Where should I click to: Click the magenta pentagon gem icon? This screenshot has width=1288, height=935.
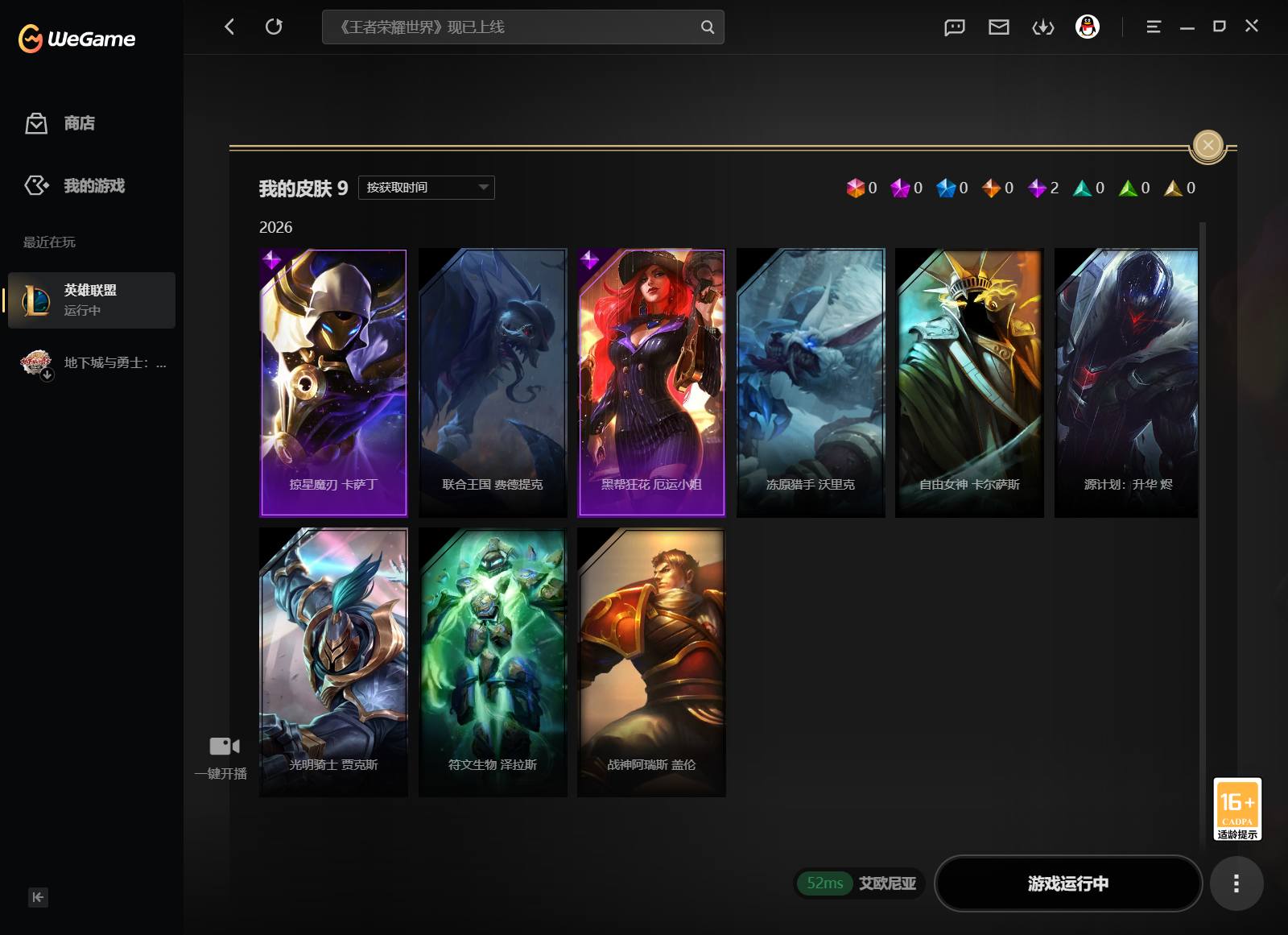click(x=900, y=188)
